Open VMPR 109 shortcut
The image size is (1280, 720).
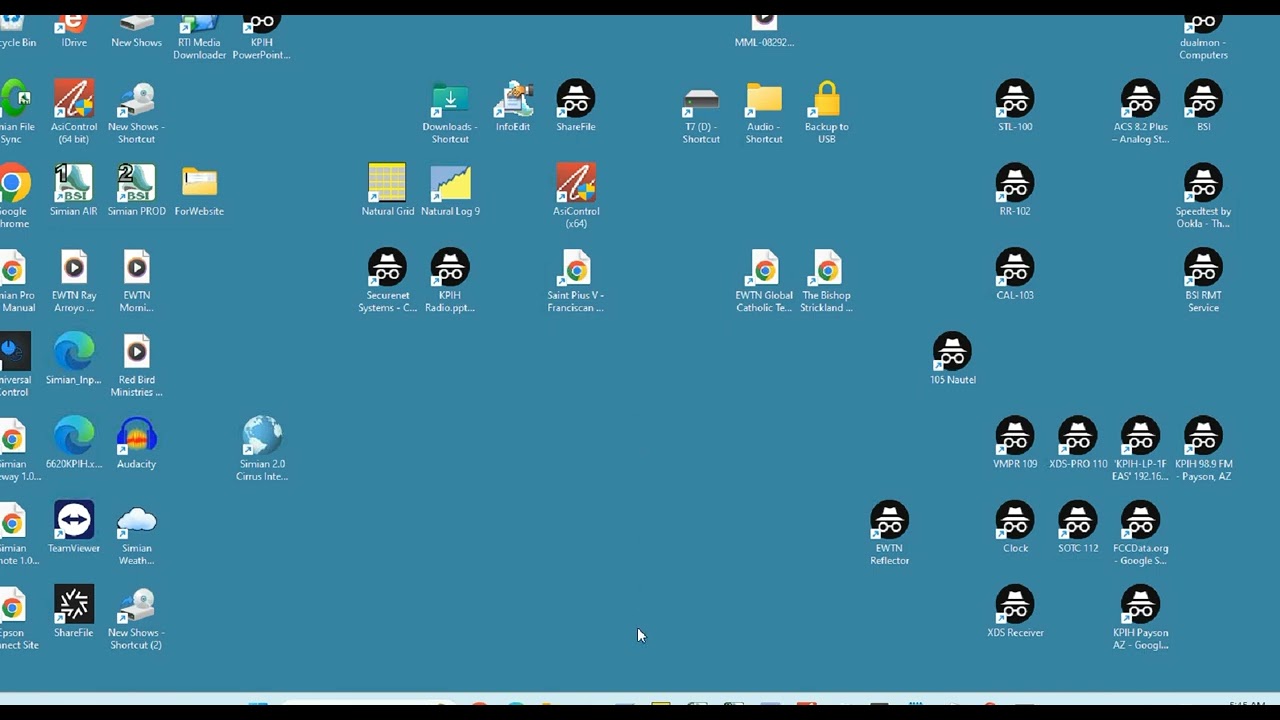tap(1015, 443)
